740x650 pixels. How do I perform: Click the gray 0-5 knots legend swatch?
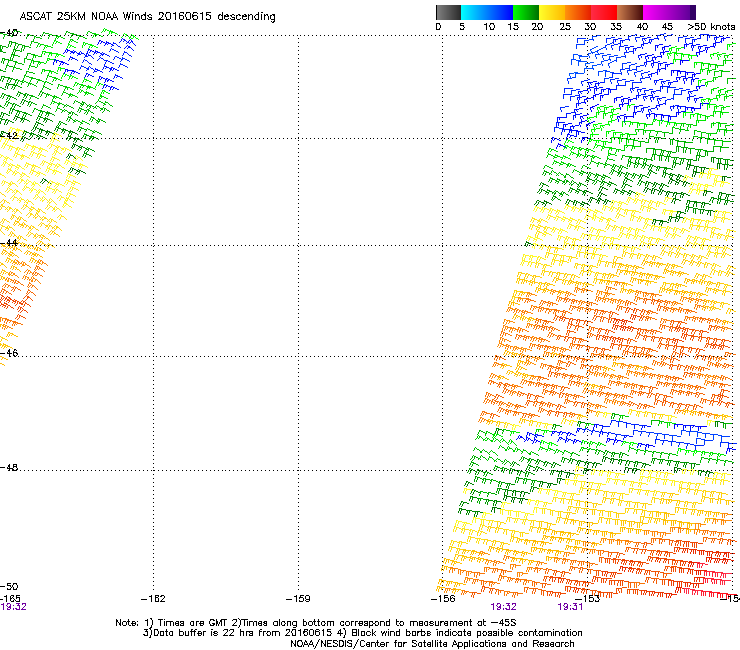pyautogui.click(x=448, y=12)
